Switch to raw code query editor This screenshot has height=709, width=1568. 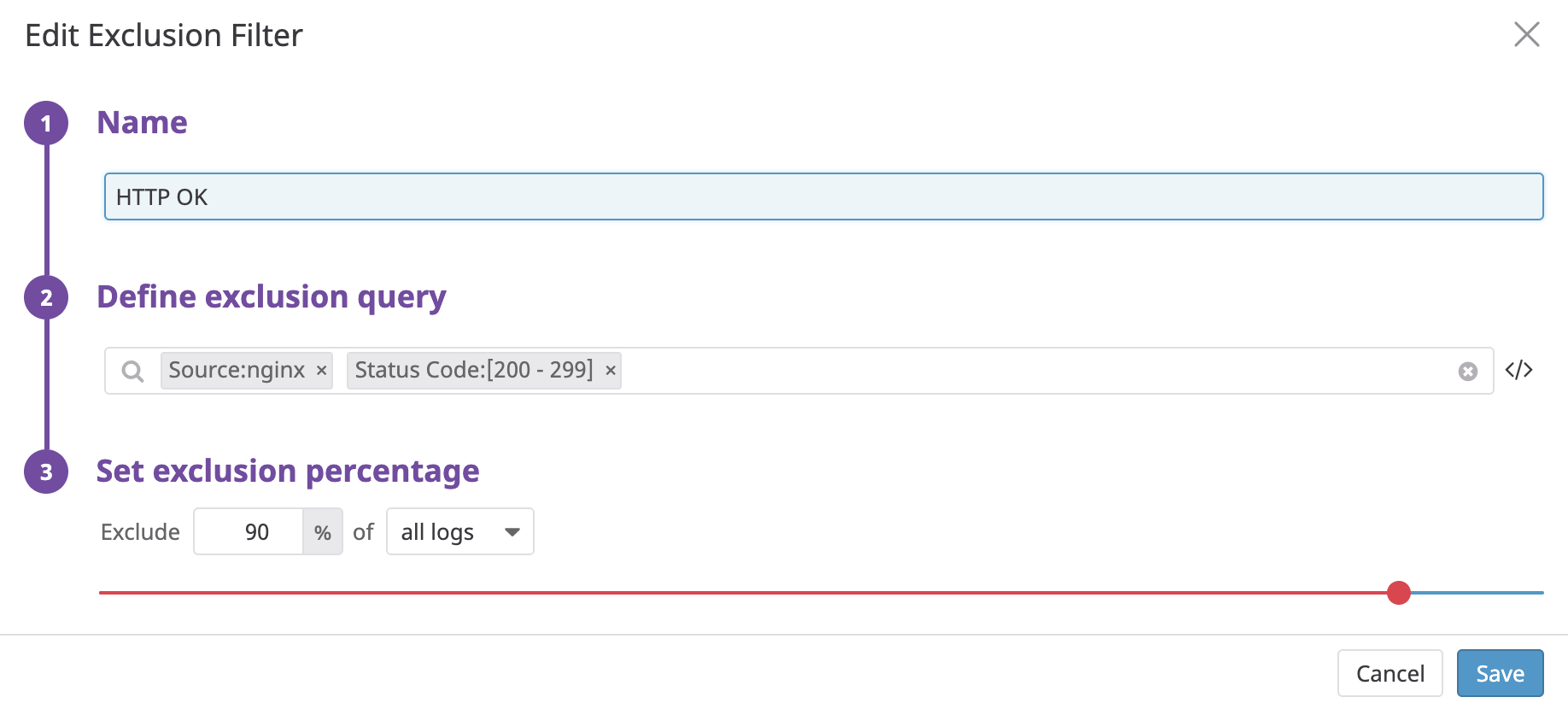(1518, 370)
